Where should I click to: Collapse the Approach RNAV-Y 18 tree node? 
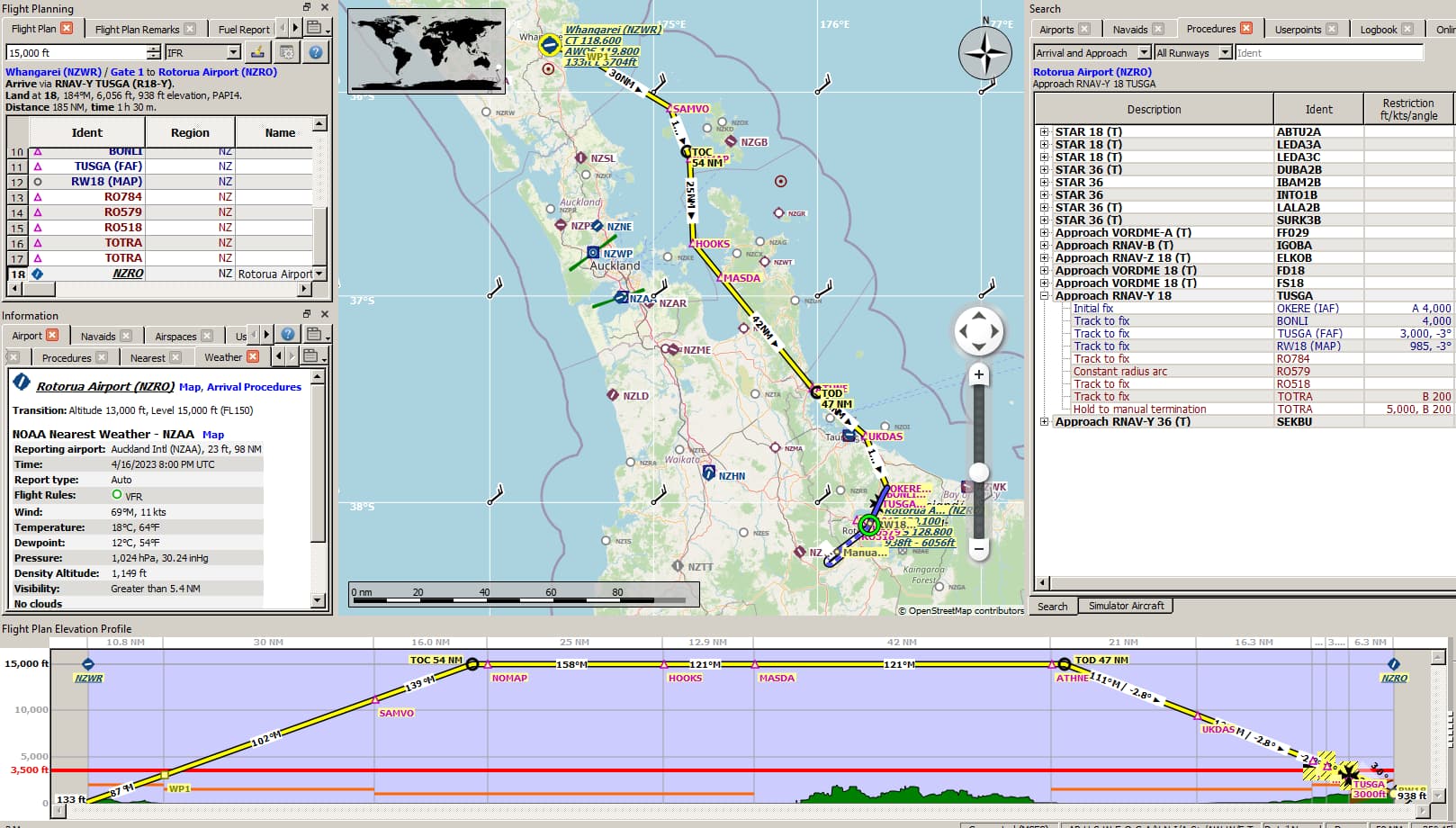pos(1044,295)
